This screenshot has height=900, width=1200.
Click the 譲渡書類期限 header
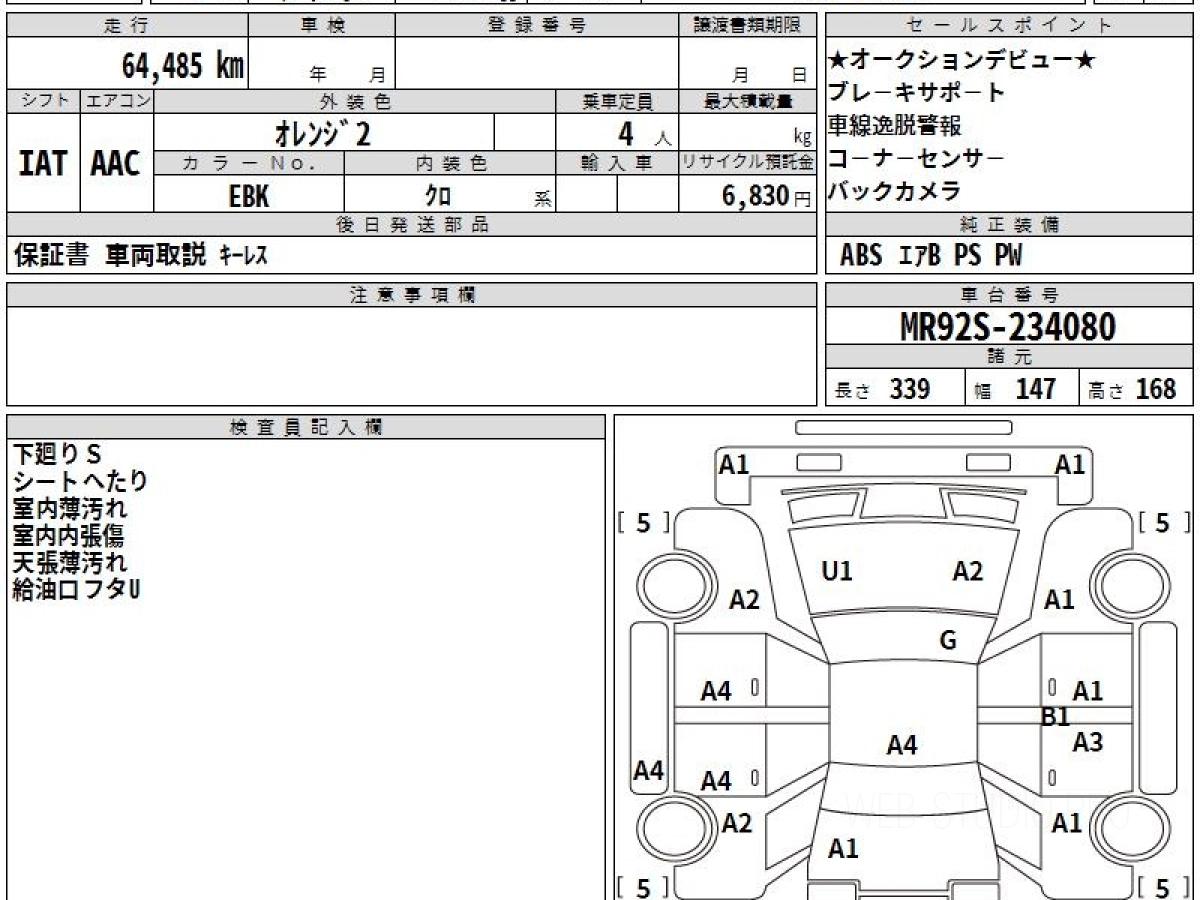pos(746,25)
